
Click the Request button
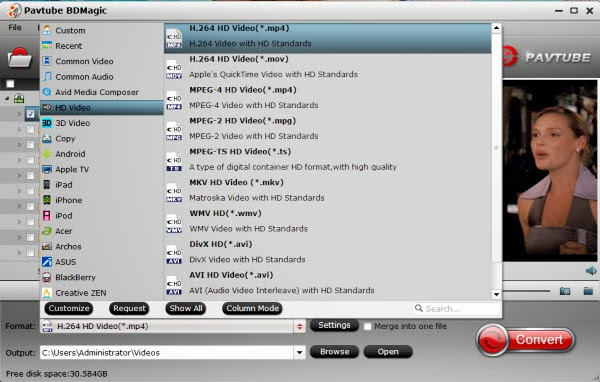coord(129,309)
